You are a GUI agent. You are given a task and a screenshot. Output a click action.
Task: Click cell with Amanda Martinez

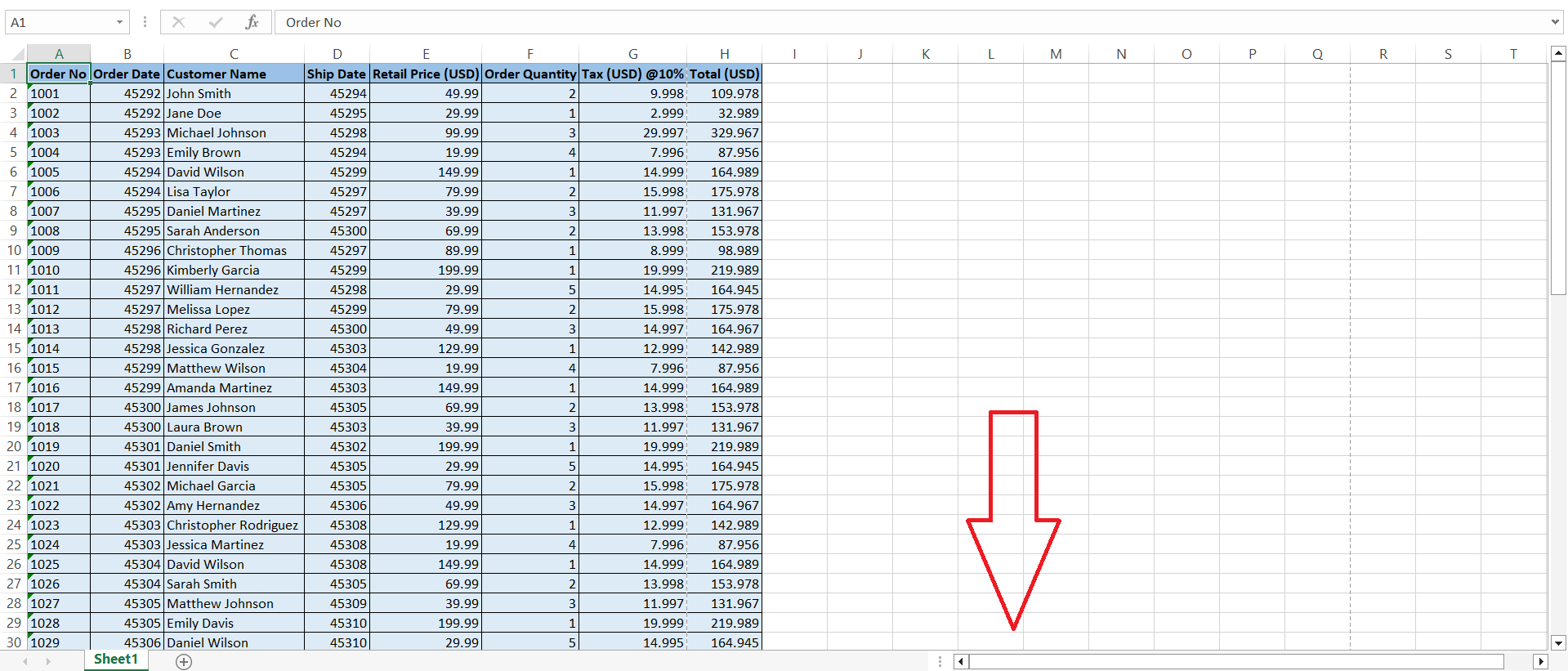pos(234,387)
